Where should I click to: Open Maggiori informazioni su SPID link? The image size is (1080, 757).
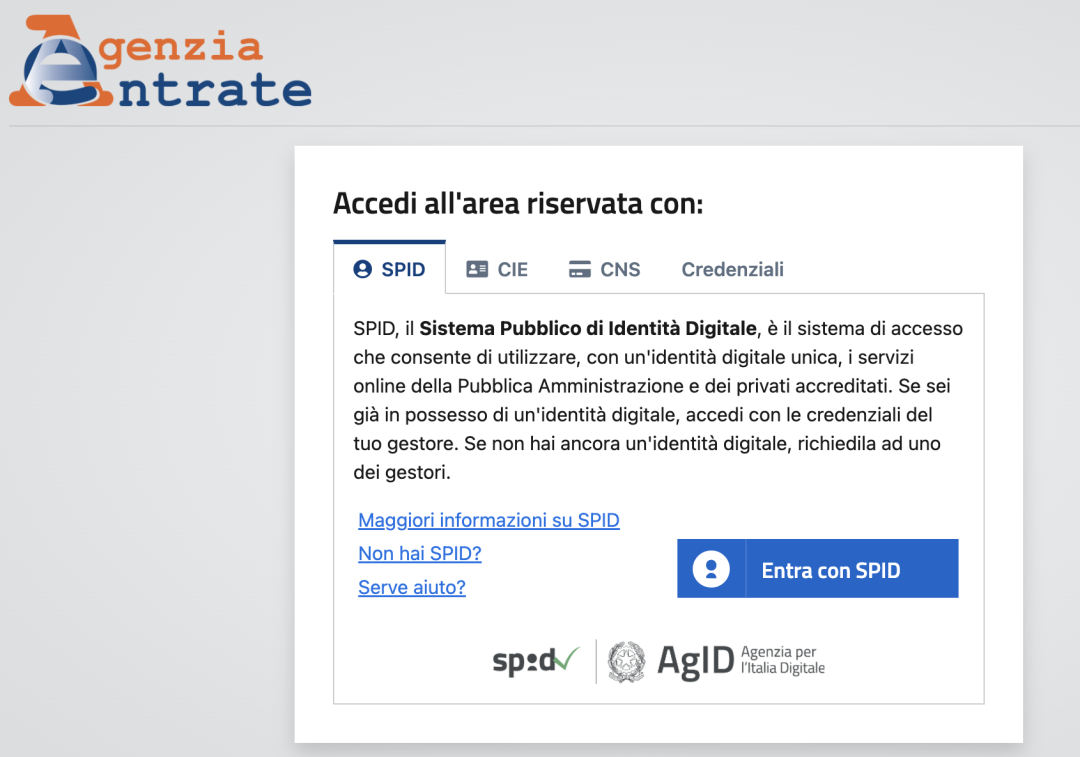coord(489,520)
